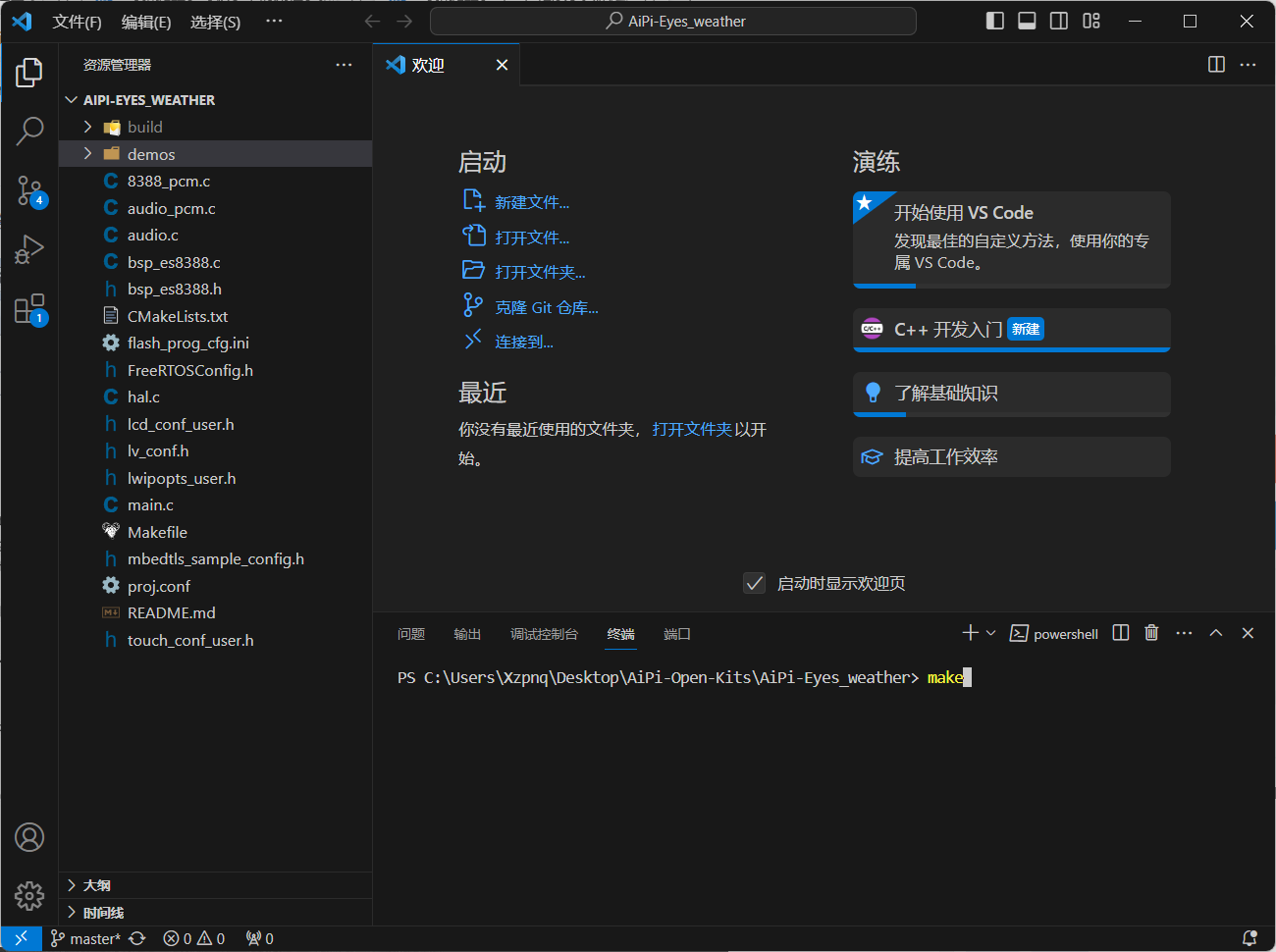
Task: Open Source Control view with 4 changes
Action: tap(29, 190)
